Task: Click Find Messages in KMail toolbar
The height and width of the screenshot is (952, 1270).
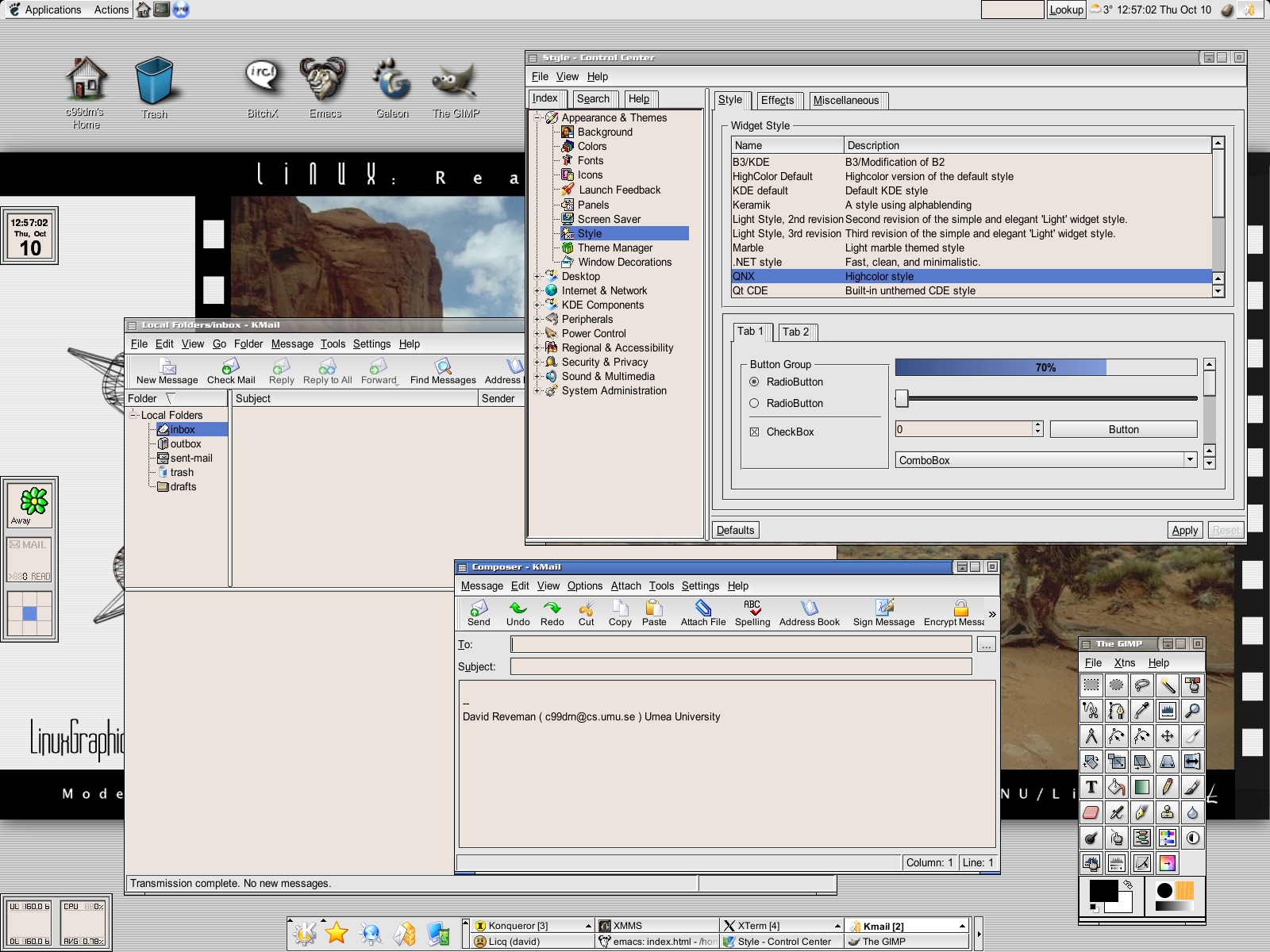Action: 443,371
